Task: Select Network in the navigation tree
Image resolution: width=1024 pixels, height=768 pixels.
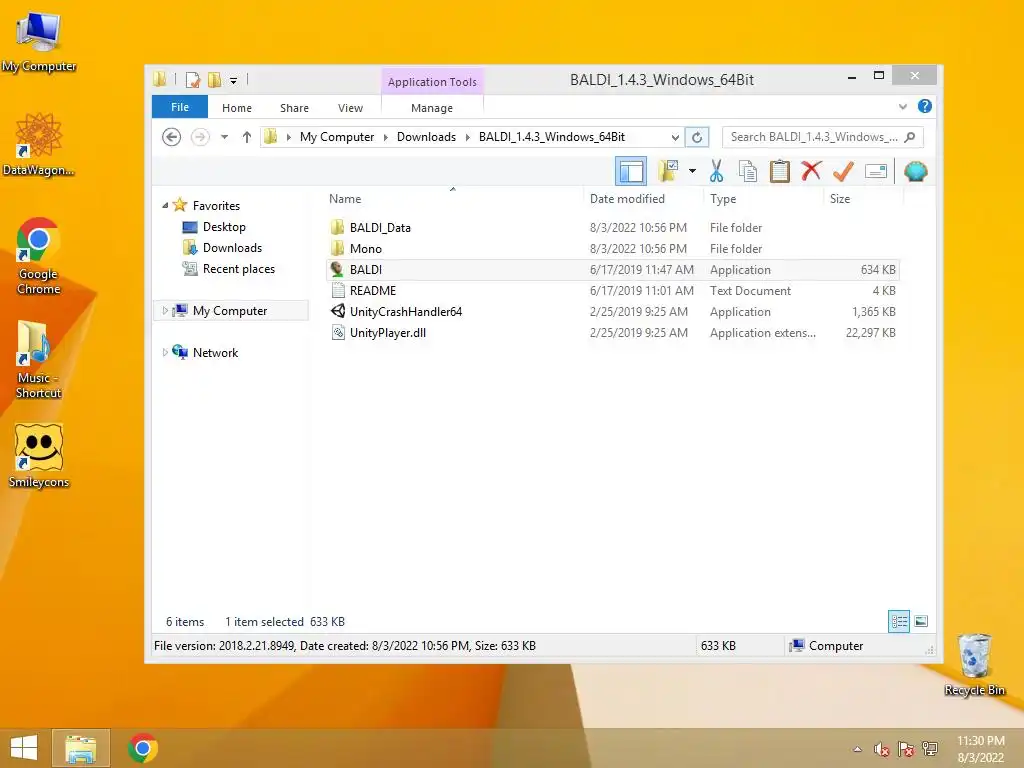Action: [215, 353]
